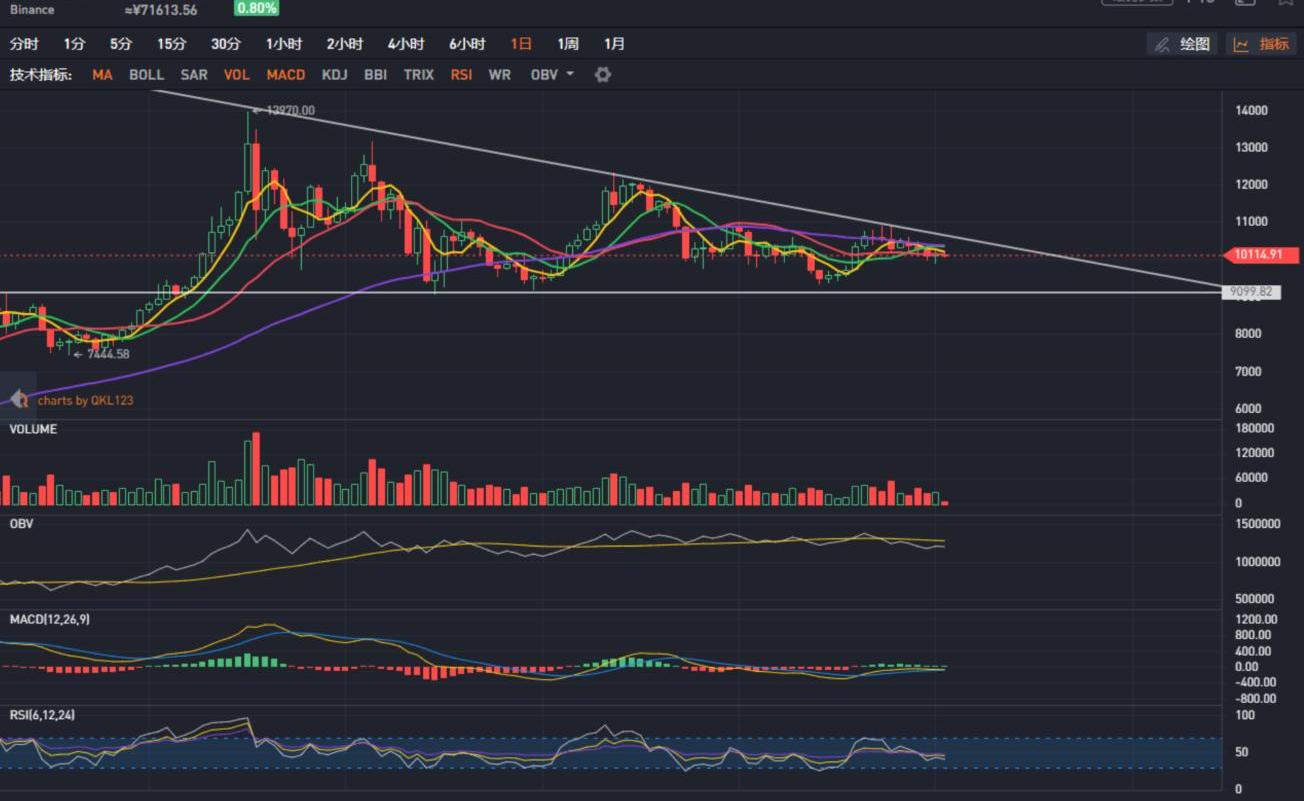The width and height of the screenshot is (1304, 801).
Task: Choose the 15分 interval
Action: click(171, 44)
